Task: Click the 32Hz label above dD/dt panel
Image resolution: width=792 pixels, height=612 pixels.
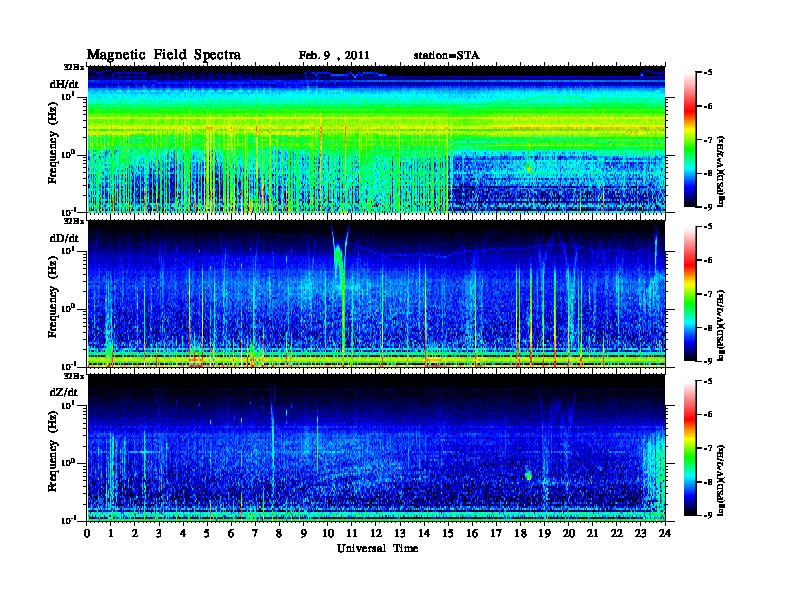Action: [x=74, y=221]
